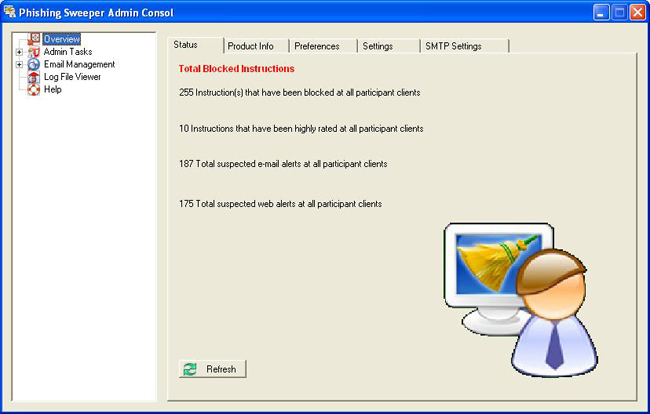650x414 pixels.
Task: Click the Email Management globe icon
Action: pos(34,64)
